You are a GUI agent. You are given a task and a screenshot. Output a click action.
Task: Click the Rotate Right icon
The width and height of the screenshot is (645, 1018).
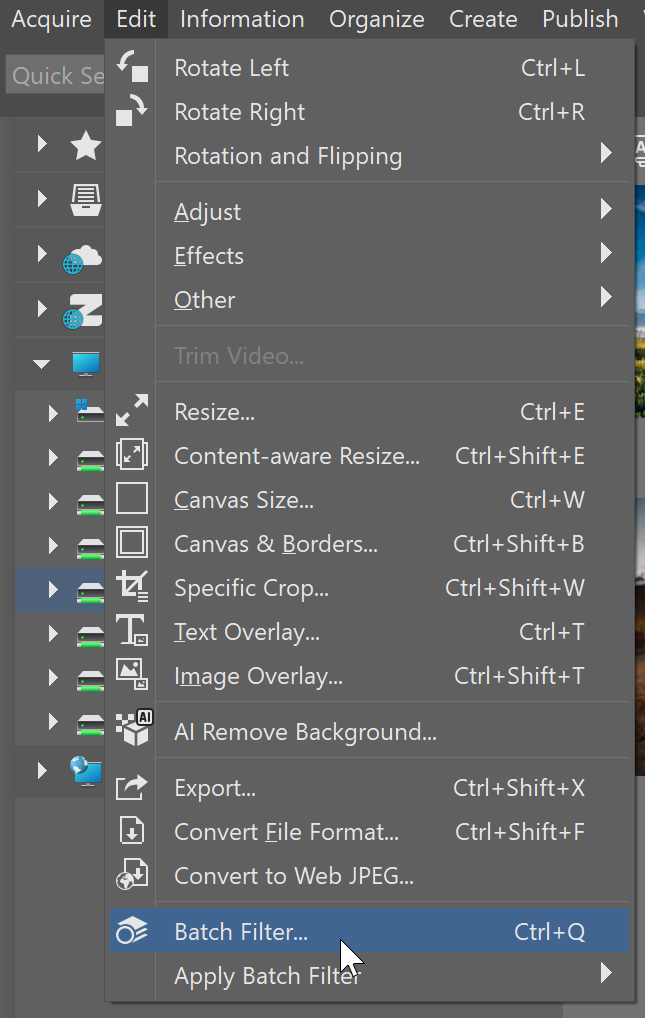tap(132, 112)
